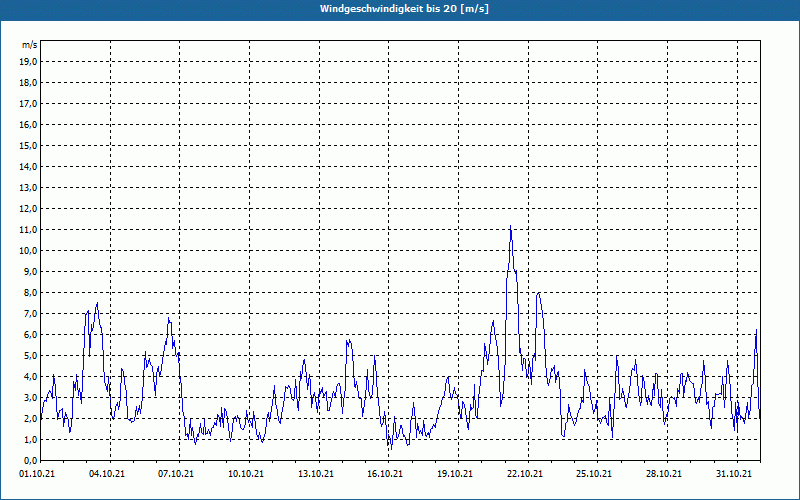Select the 10.10.21 axis label
The width and height of the screenshot is (800, 500).
246,474
